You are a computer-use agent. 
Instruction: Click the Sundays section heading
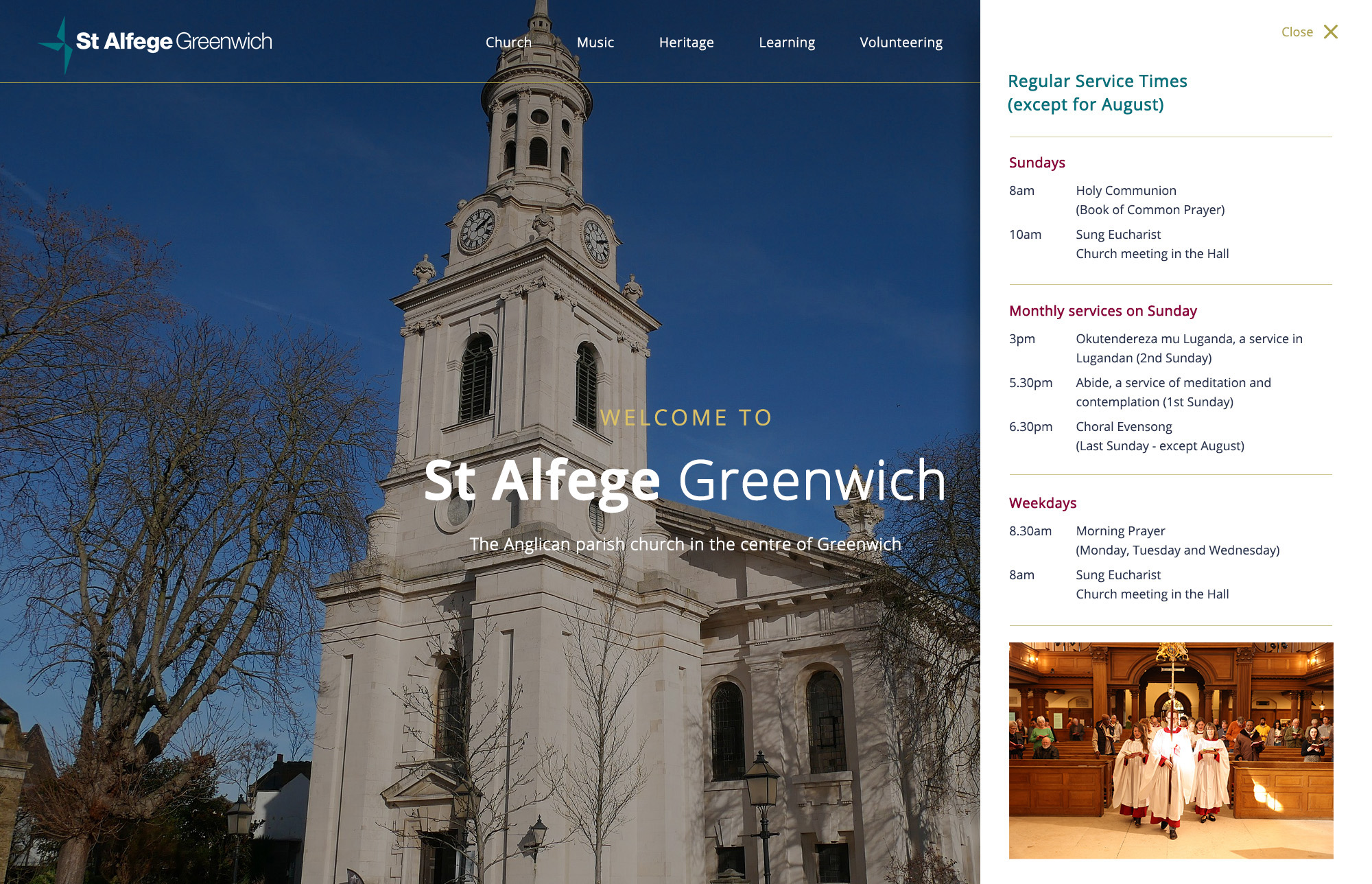pos(1037,163)
